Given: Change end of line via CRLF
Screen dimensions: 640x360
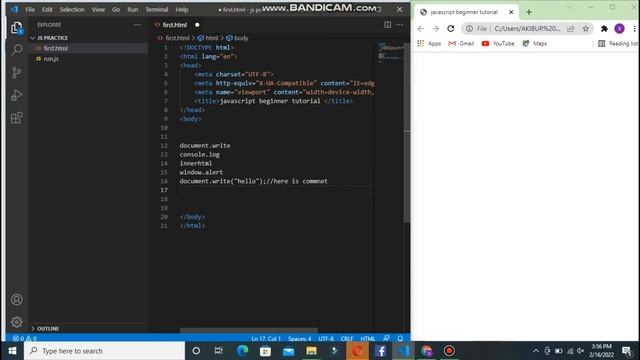Looking at the screenshot, I should pyautogui.click(x=347, y=339).
